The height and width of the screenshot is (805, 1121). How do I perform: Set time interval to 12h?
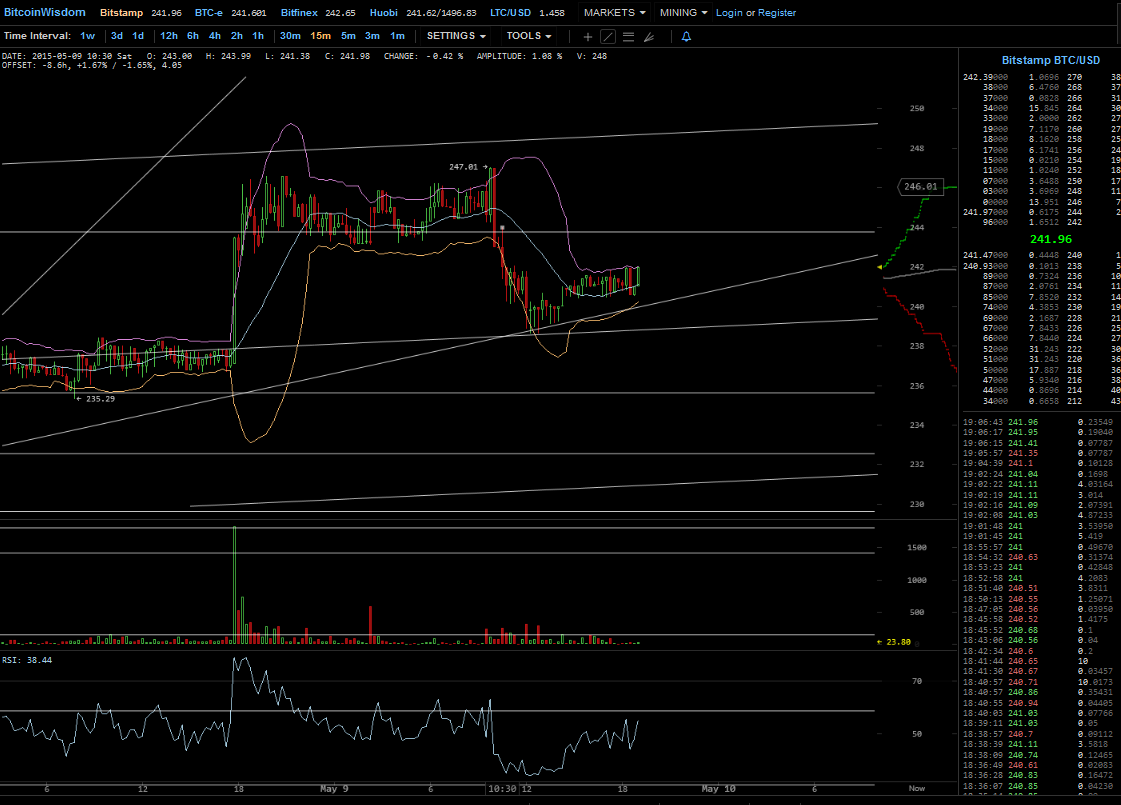(x=169, y=36)
